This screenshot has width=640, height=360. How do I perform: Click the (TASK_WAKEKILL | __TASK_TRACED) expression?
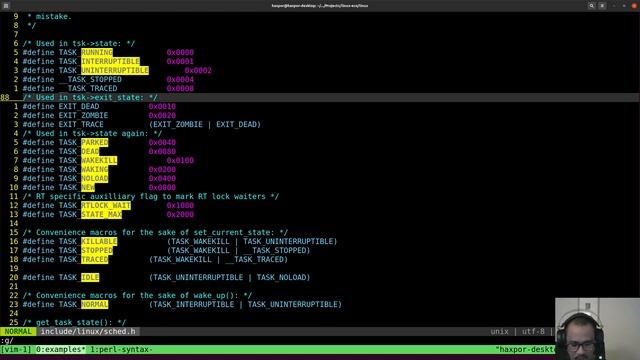[x=218, y=259]
